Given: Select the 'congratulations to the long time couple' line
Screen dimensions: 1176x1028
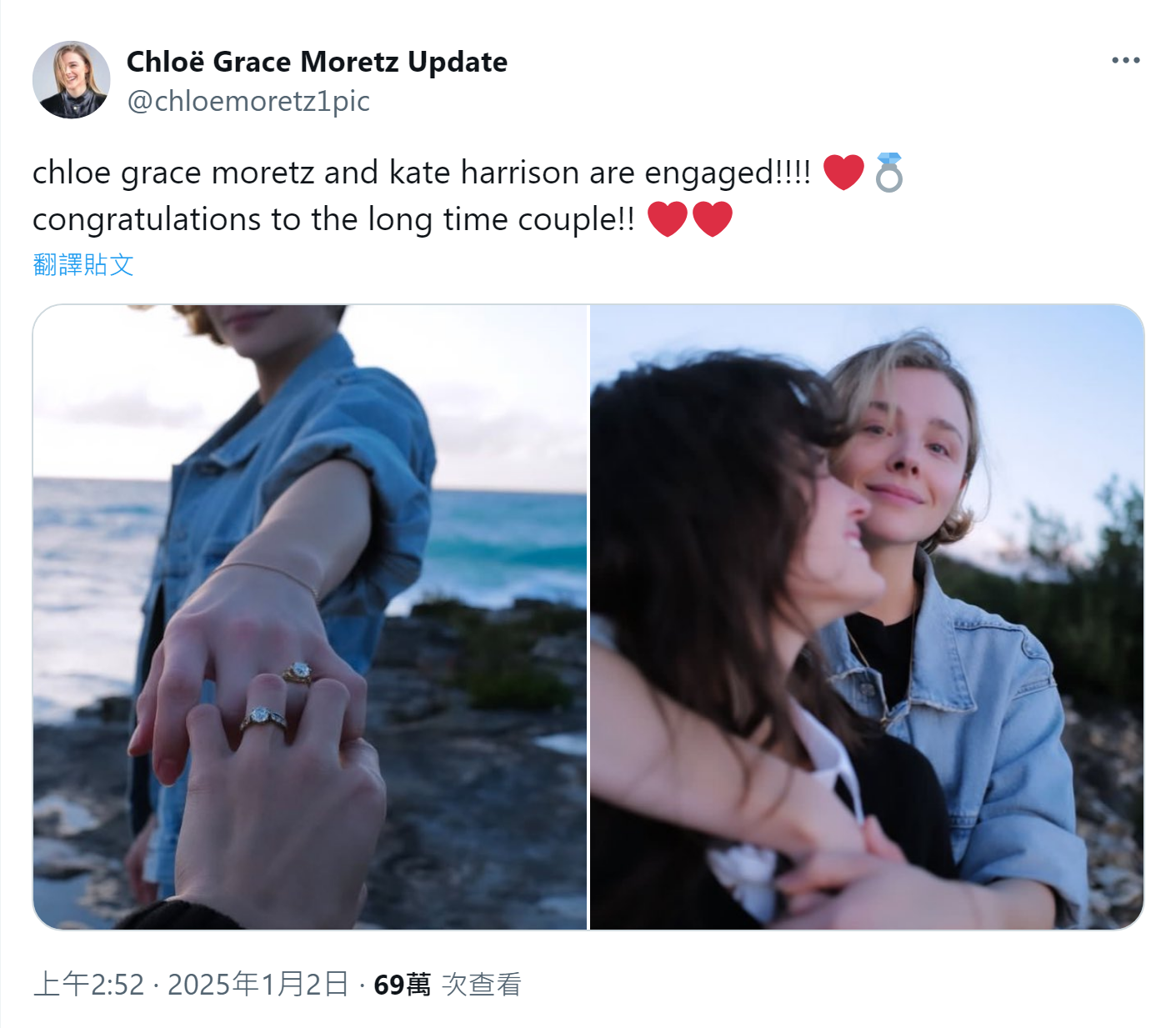Looking at the screenshot, I should click(x=333, y=219).
